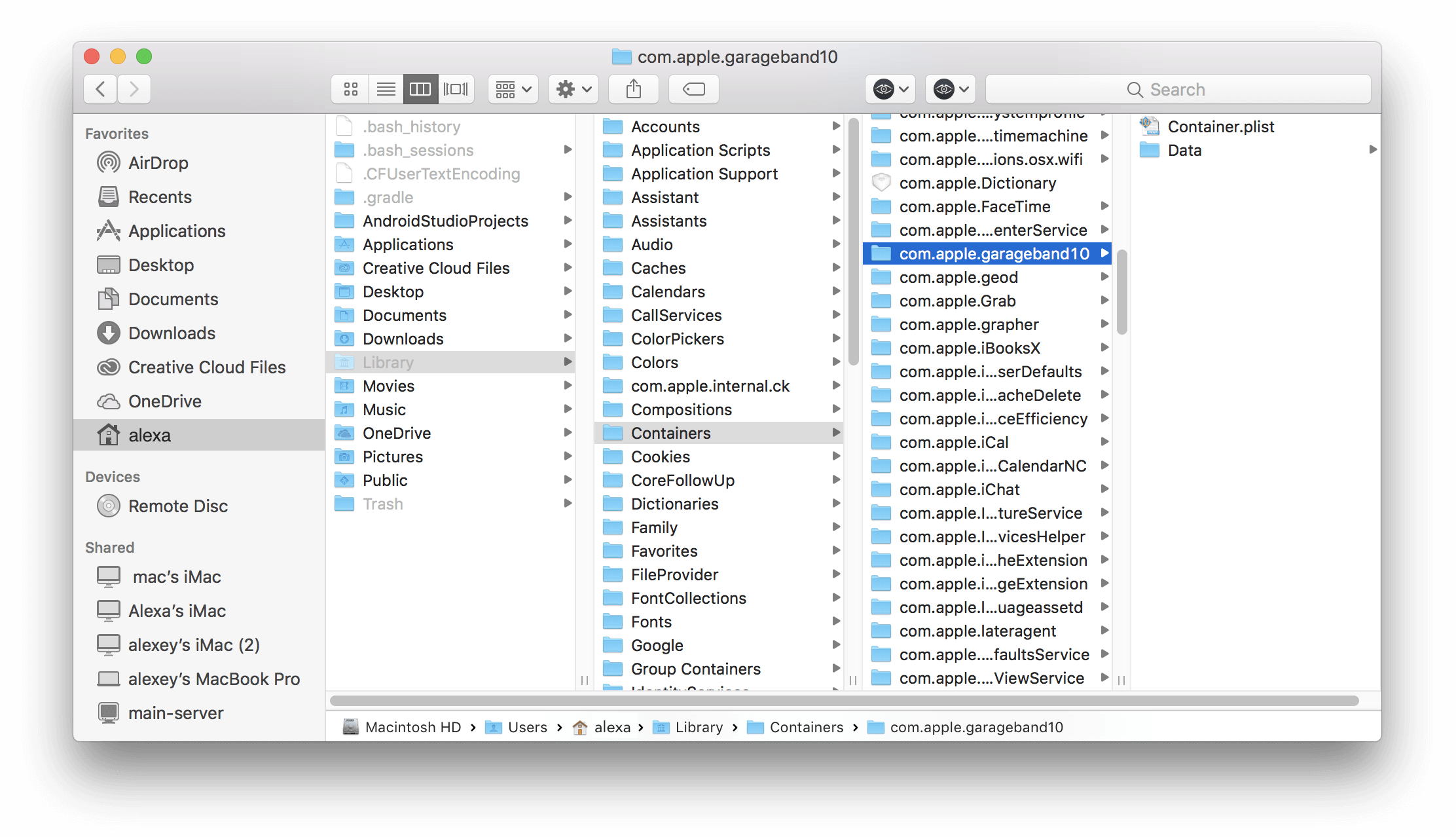Image resolution: width=1456 pixels, height=837 pixels.
Task: Open Documents in the sidebar
Action: tap(199, 299)
